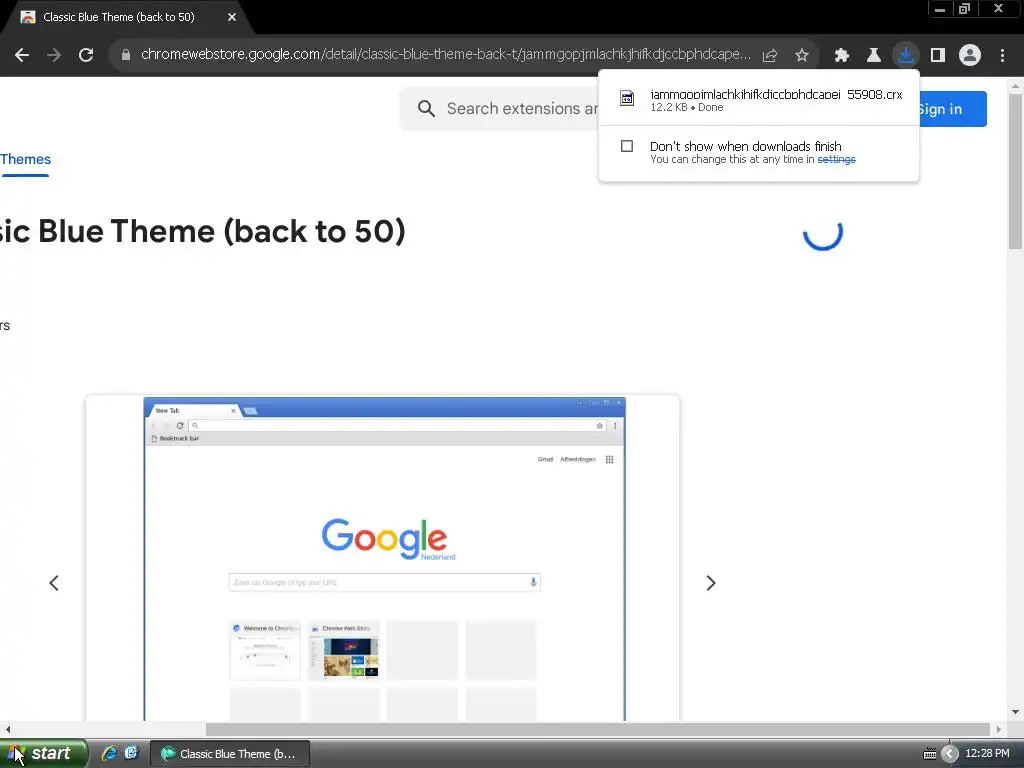
Task: Open download settings link
Action: click(836, 159)
